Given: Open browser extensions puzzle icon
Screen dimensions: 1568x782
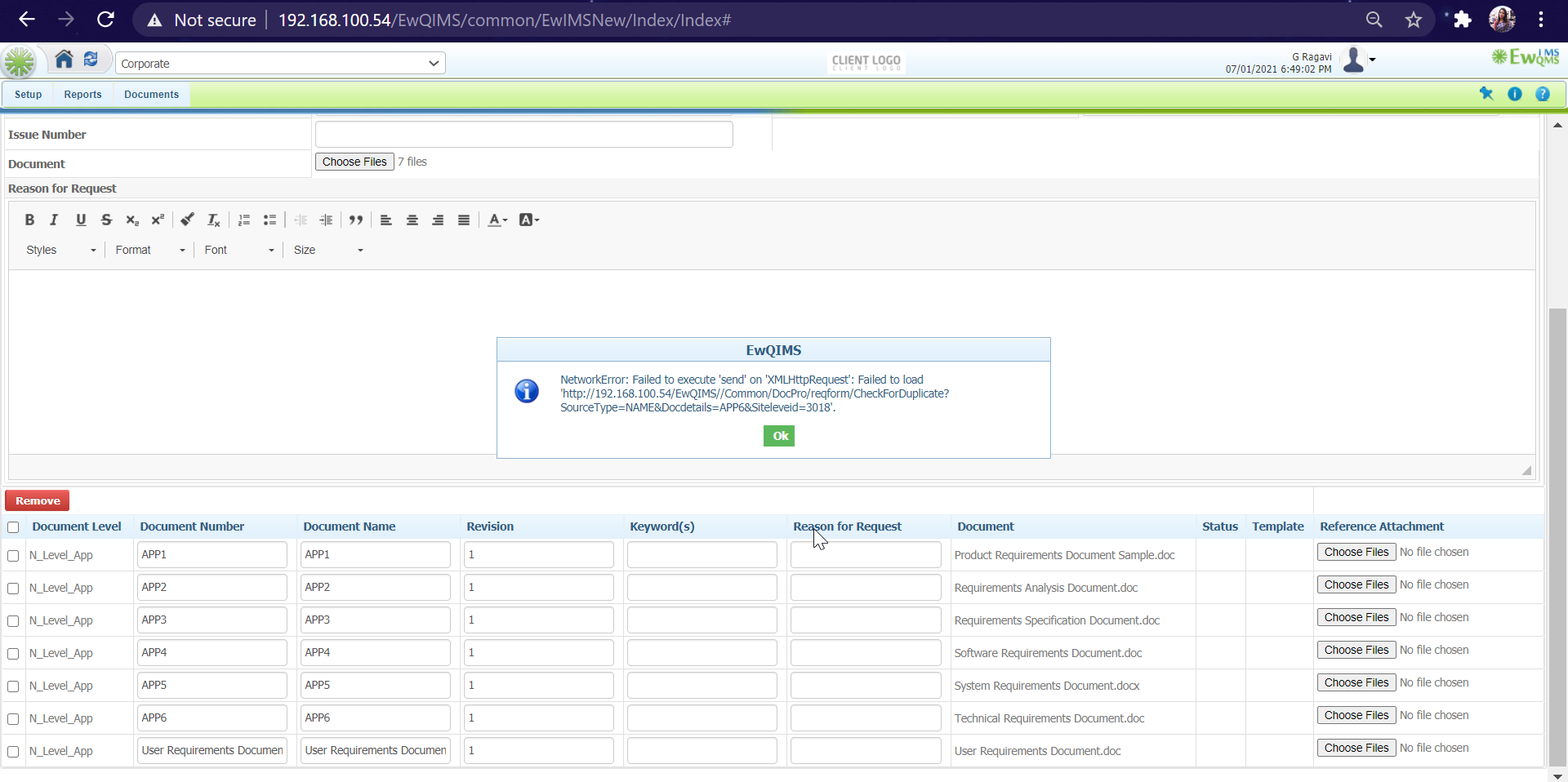Looking at the screenshot, I should click(x=1462, y=20).
